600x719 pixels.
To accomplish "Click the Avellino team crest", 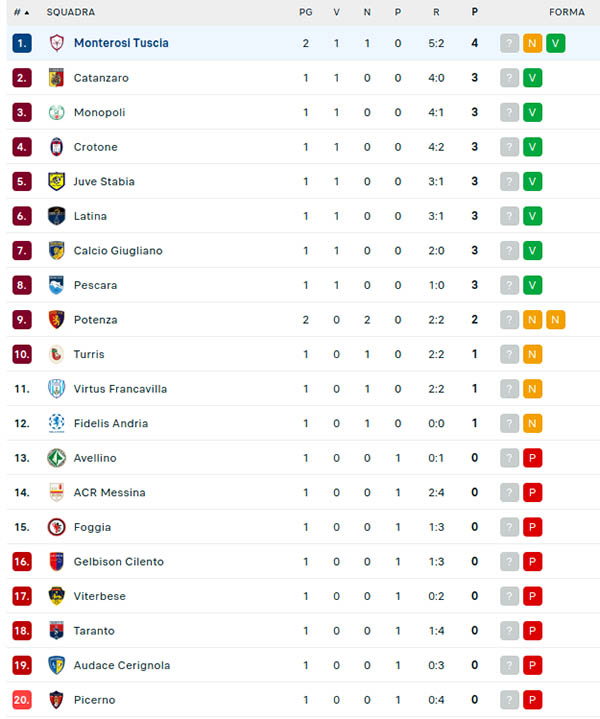I will pyautogui.click(x=57, y=458).
